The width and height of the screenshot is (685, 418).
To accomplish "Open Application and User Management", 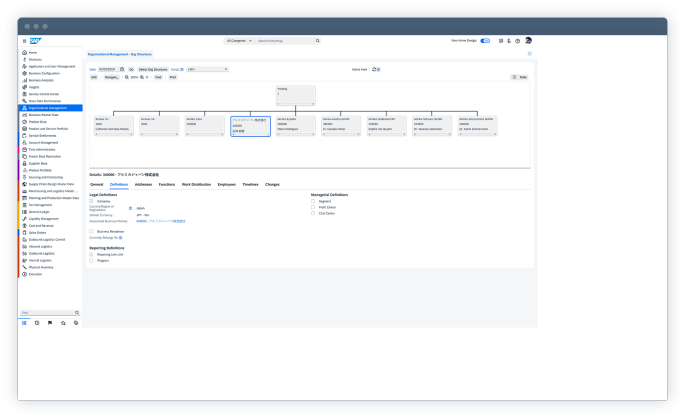I will pos(52,66).
